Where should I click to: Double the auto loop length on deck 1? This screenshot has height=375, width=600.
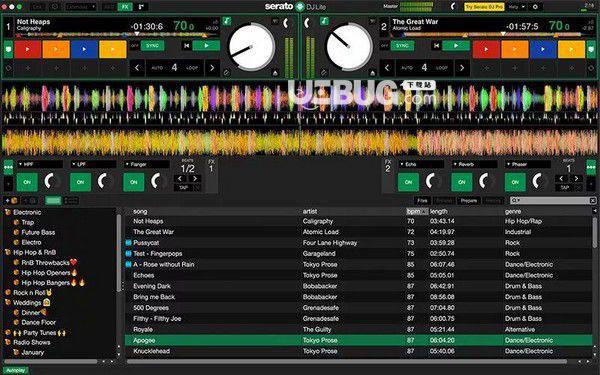point(212,68)
